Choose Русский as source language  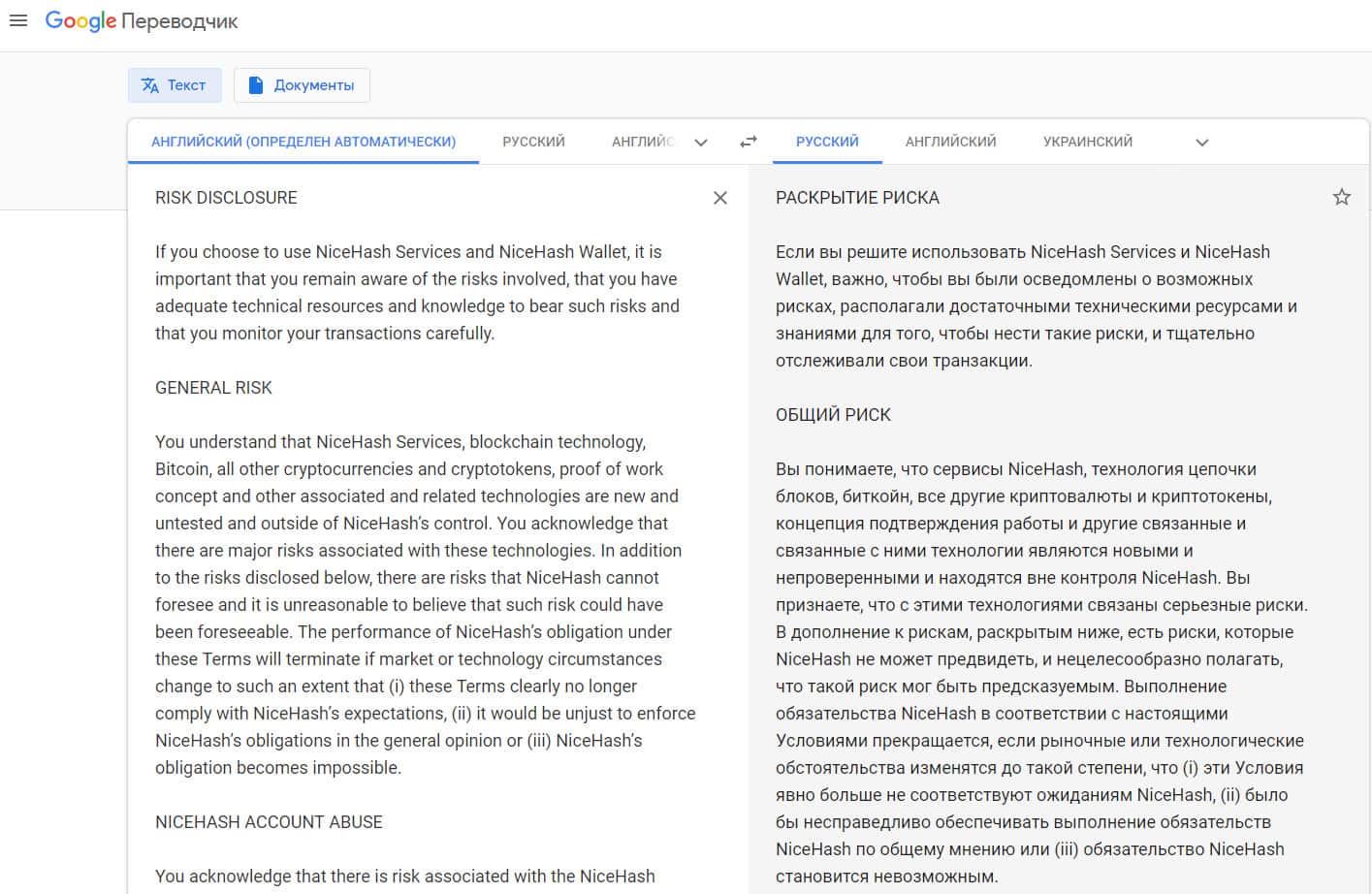(x=533, y=142)
